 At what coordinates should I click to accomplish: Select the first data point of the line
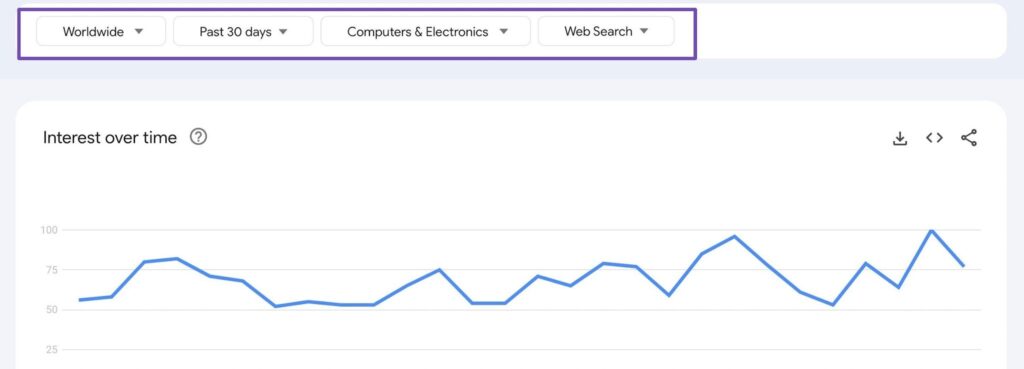(x=80, y=300)
